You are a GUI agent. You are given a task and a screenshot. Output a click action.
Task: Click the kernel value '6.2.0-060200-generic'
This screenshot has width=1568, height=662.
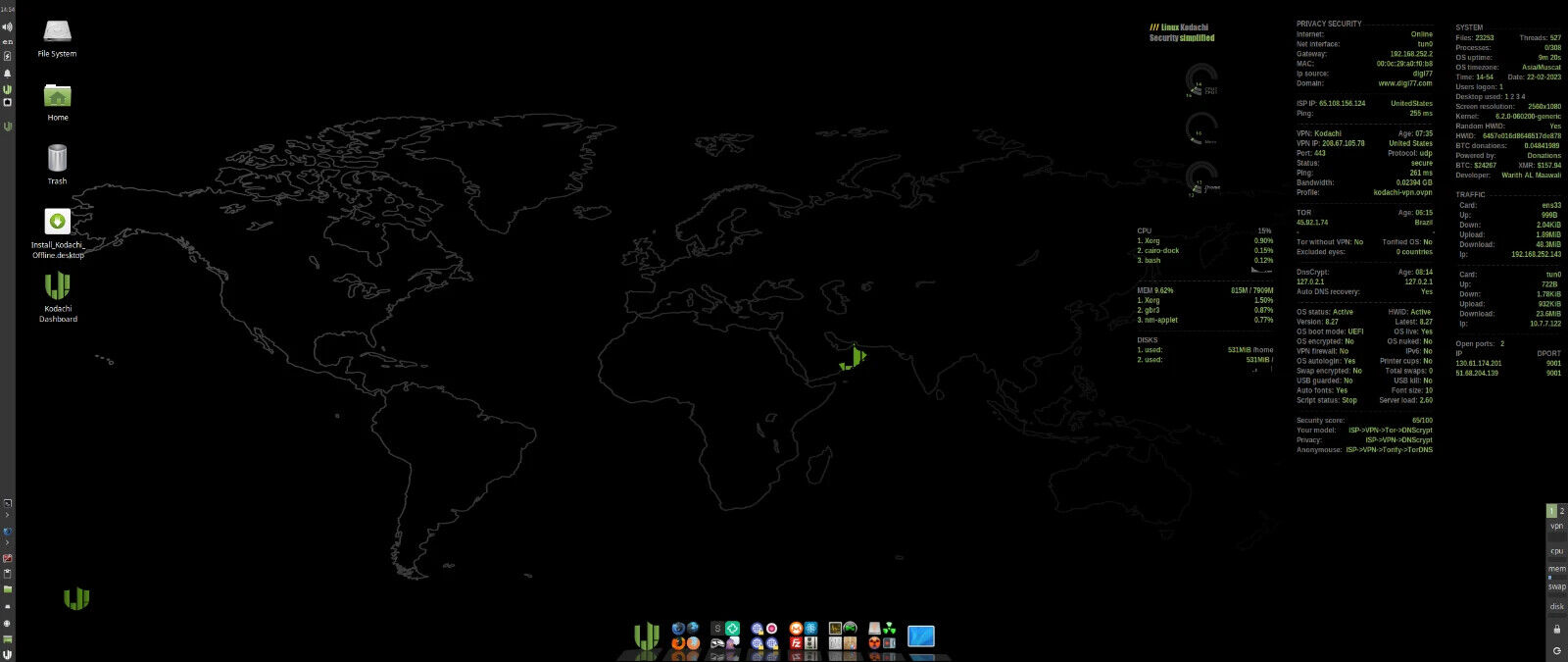pos(1529,117)
